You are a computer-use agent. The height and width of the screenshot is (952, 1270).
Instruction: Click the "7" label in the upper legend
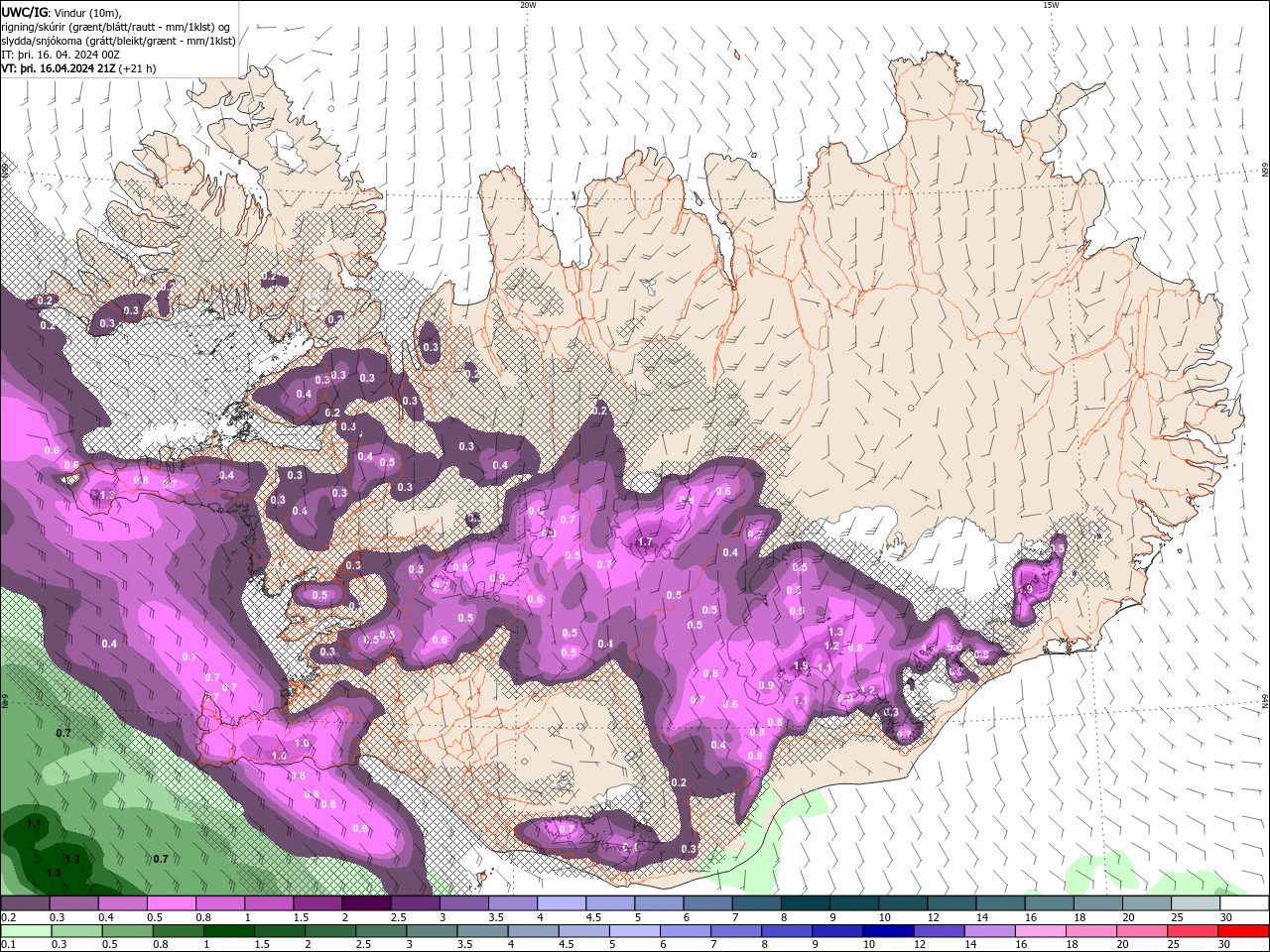click(x=735, y=917)
